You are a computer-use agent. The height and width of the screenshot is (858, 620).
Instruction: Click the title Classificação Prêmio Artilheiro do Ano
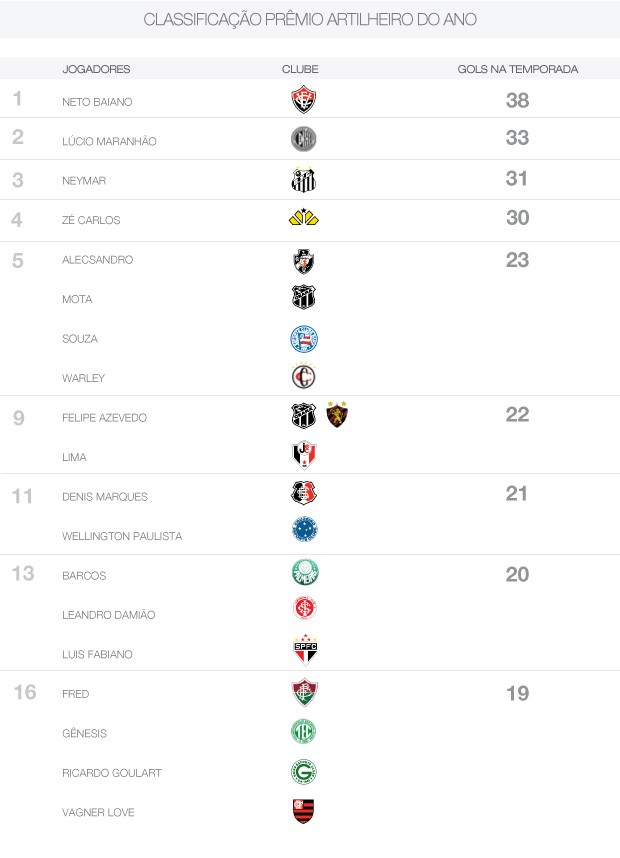(x=310, y=19)
